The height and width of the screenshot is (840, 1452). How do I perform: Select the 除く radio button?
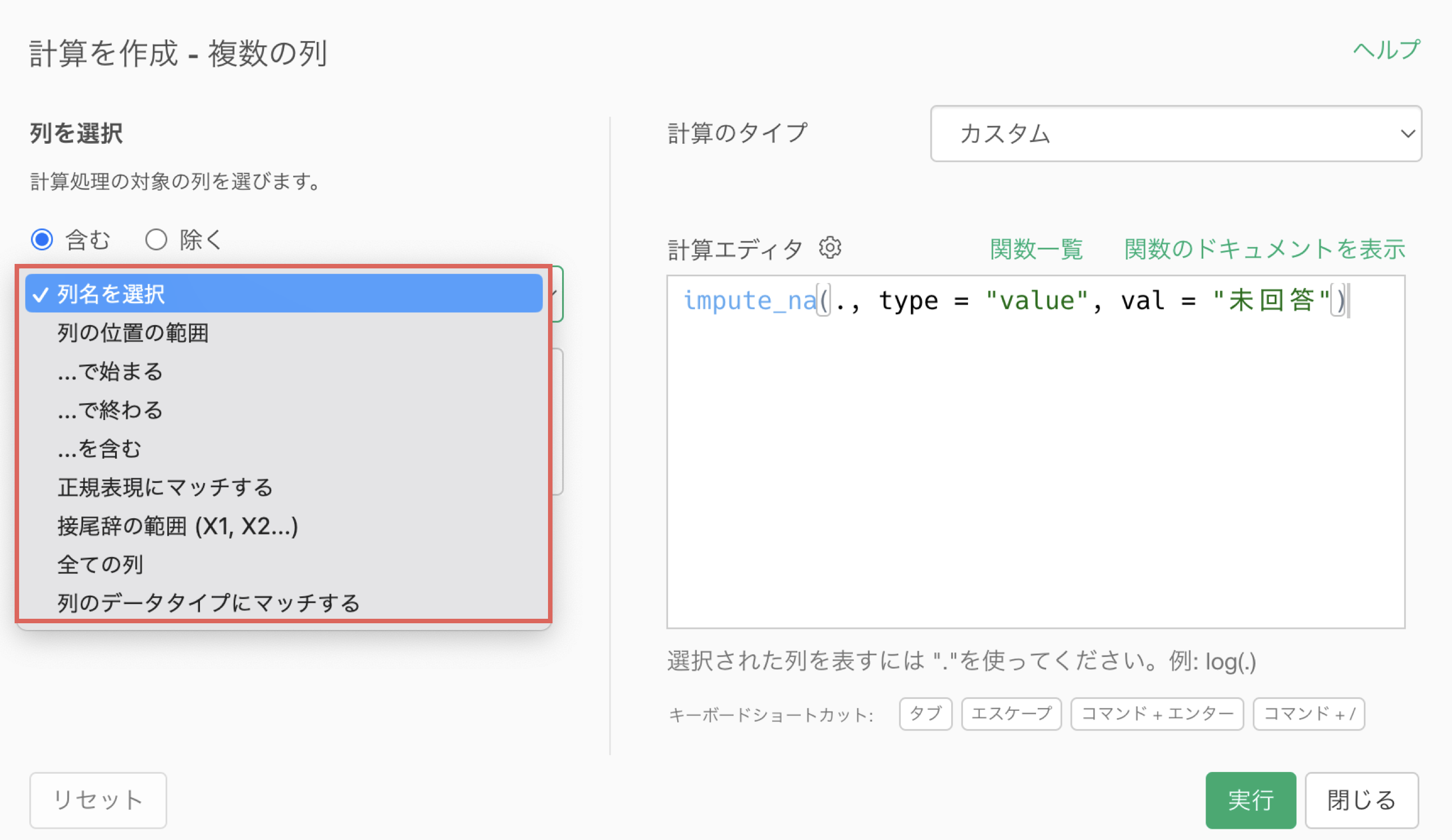(156, 239)
